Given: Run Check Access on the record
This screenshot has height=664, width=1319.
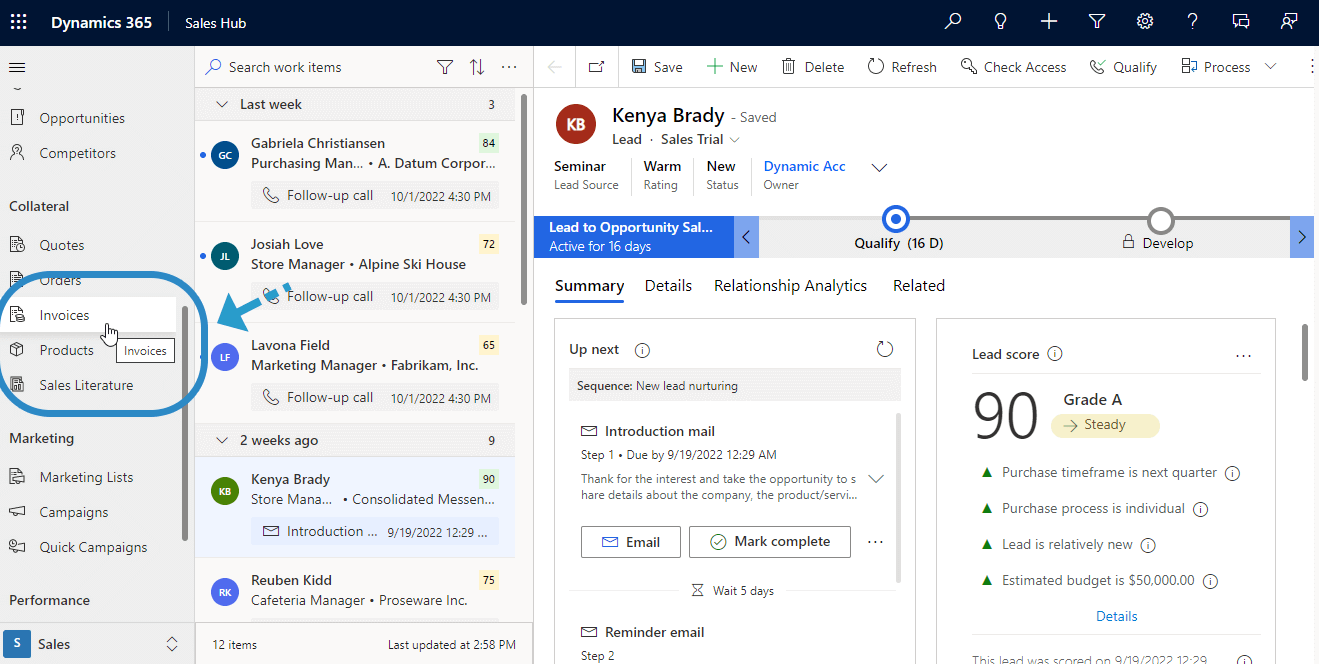Looking at the screenshot, I should 1013,66.
